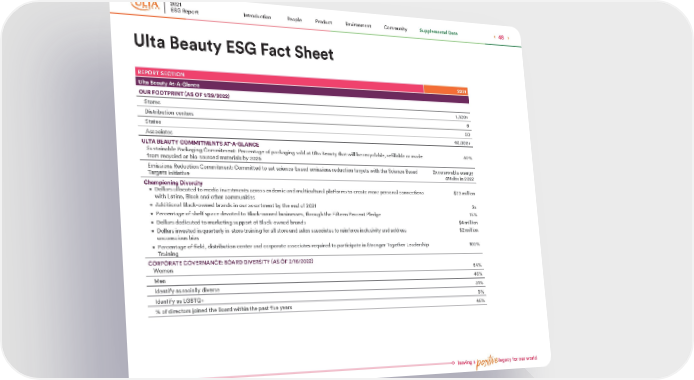Click the handwritten 'positive' footer logo

[486, 361]
